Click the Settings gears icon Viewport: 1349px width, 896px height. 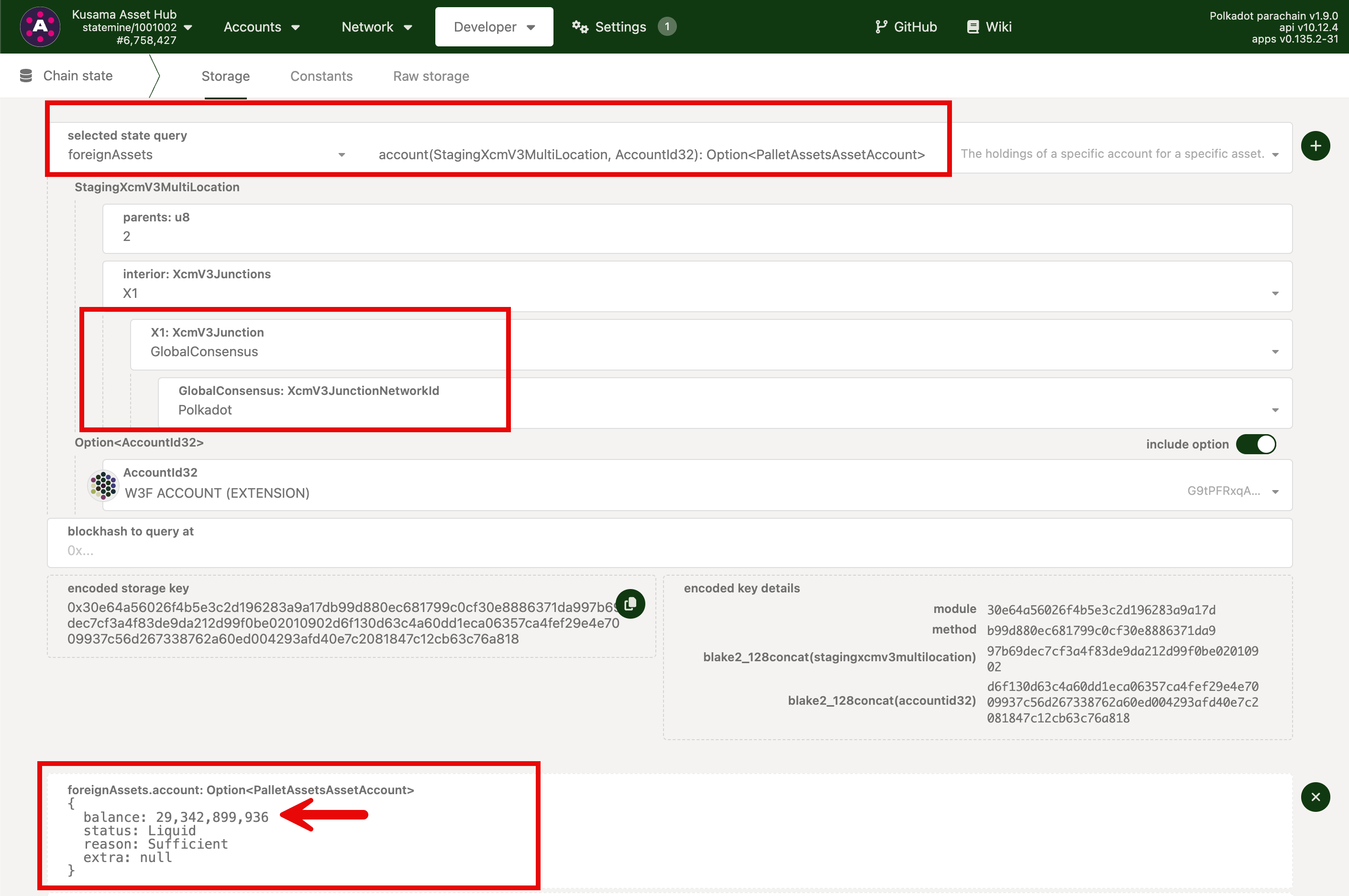[580, 27]
